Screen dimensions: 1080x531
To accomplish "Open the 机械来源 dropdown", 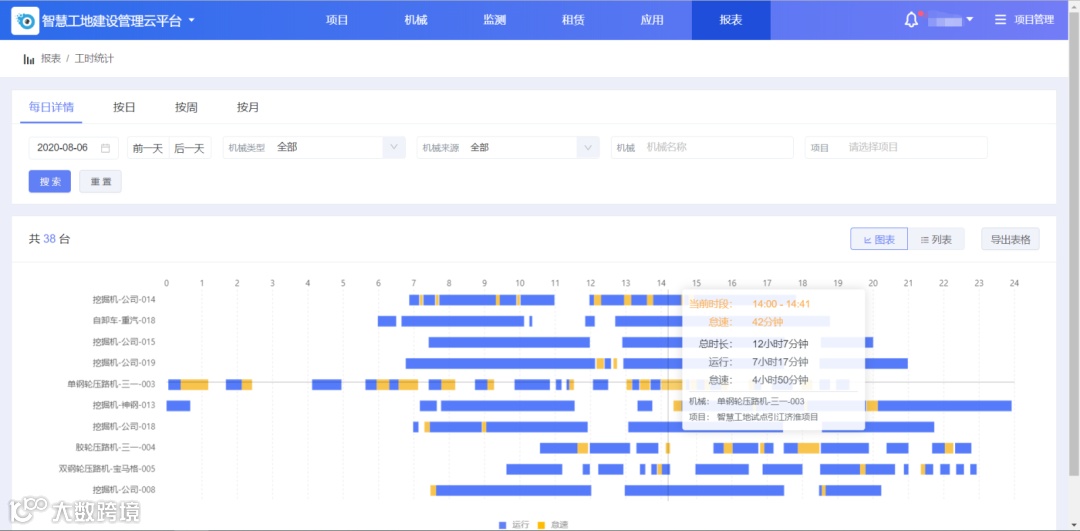I will [x=508, y=147].
